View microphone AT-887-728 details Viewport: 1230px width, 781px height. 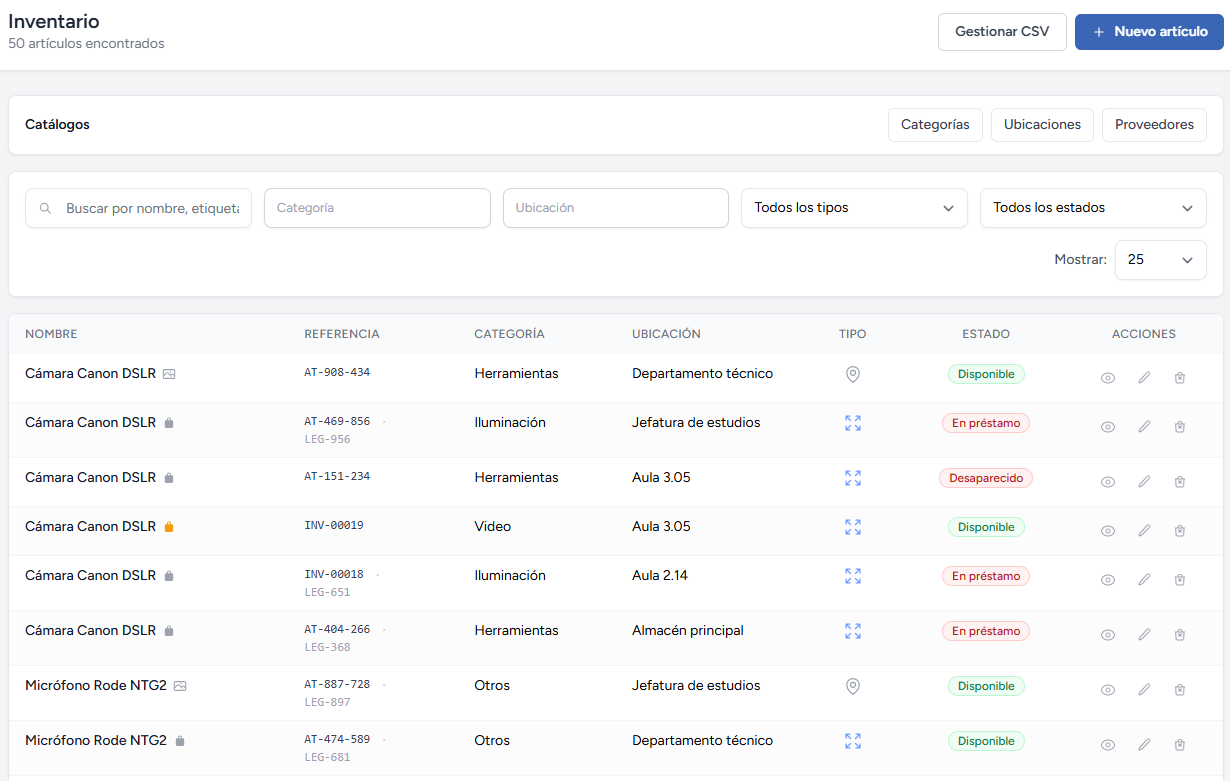(1108, 690)
